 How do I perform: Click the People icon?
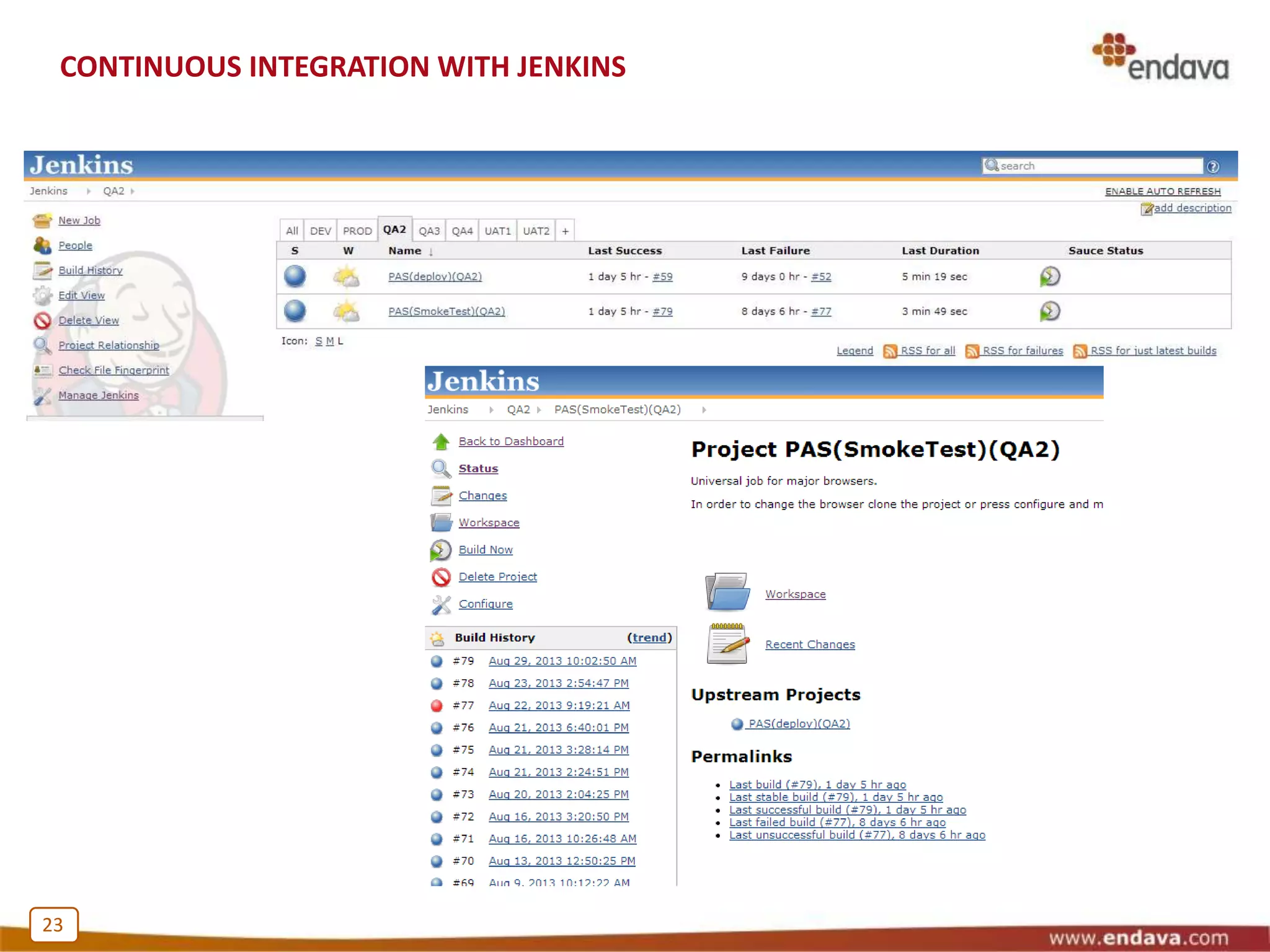(x=42, y=245)
